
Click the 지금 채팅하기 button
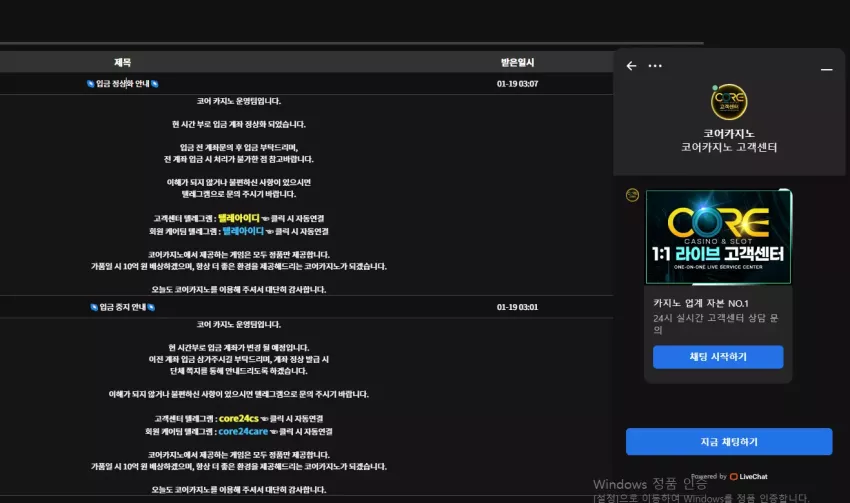(729, 442)
